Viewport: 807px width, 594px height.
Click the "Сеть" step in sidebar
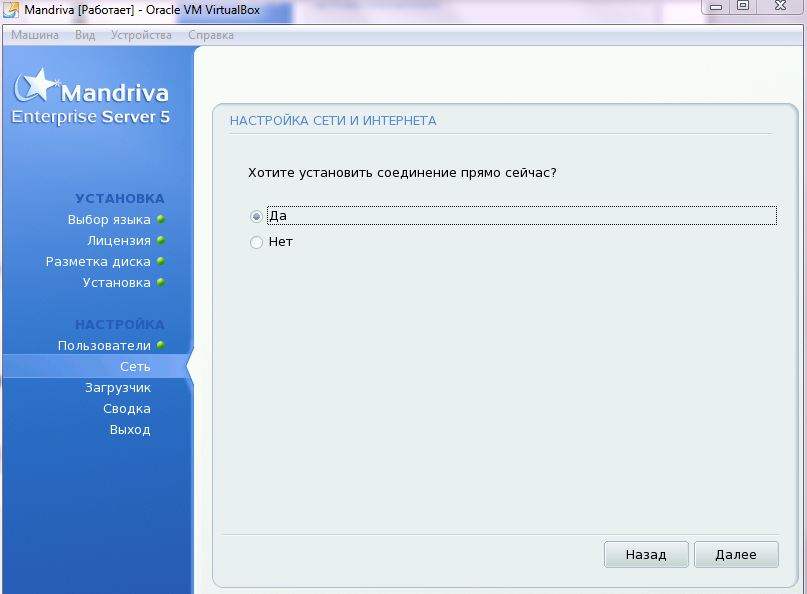coord(135,366)
